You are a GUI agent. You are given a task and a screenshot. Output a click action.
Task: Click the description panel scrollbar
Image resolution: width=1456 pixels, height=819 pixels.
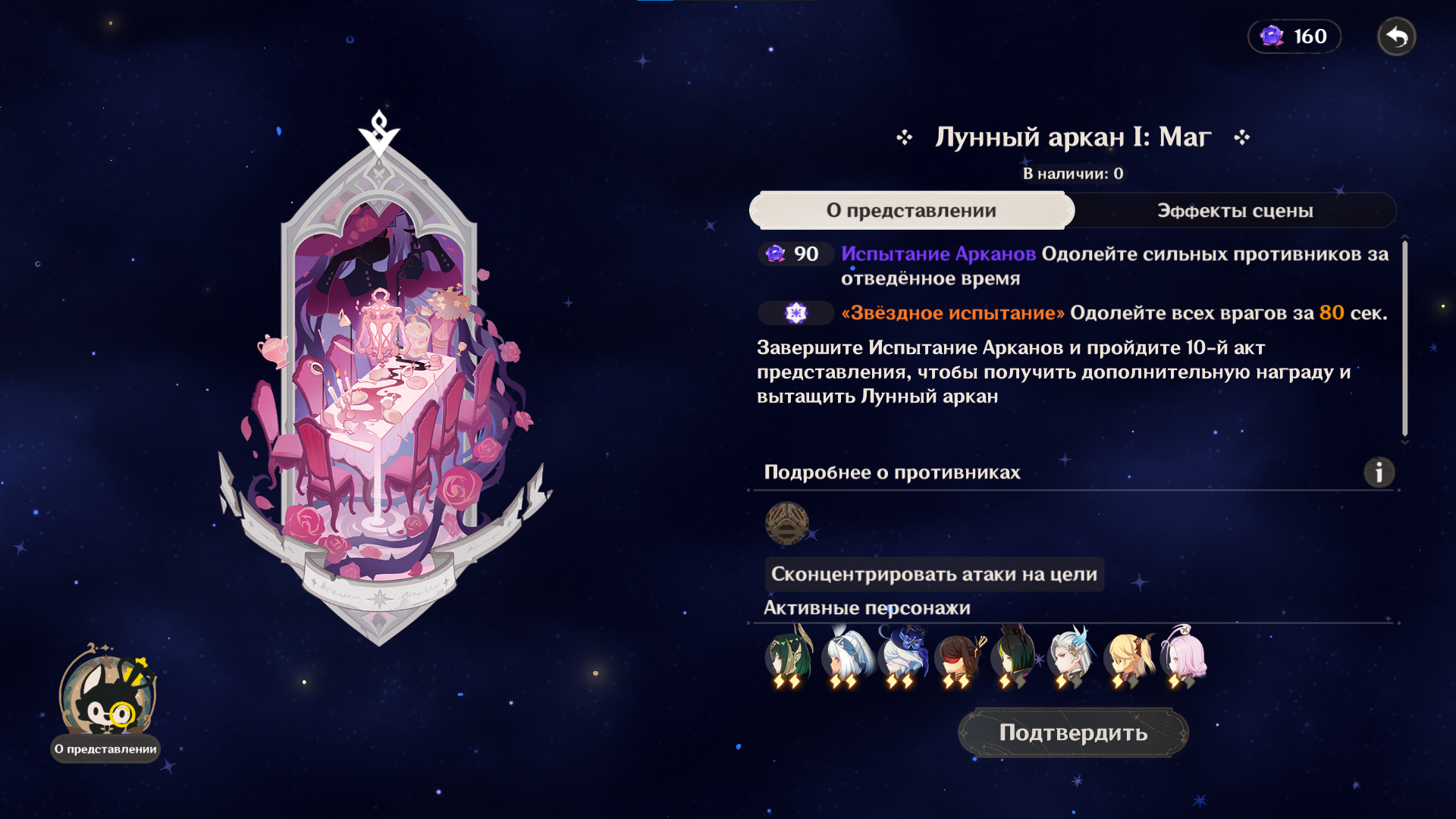(1404, 338)
